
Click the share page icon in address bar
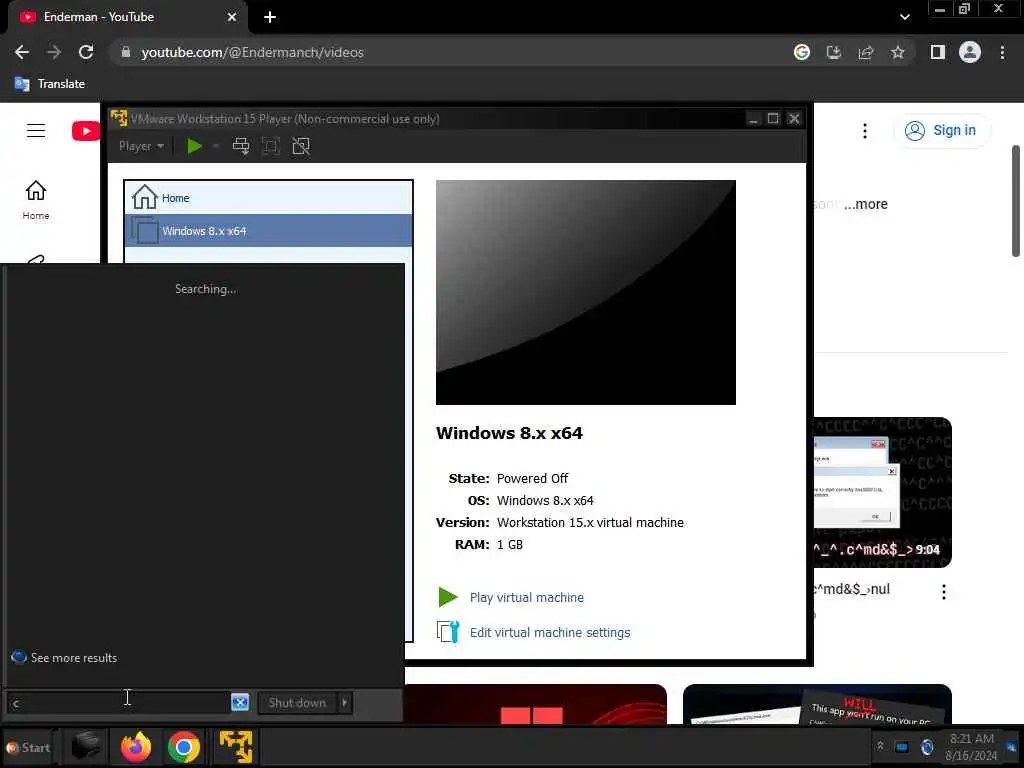866,52
